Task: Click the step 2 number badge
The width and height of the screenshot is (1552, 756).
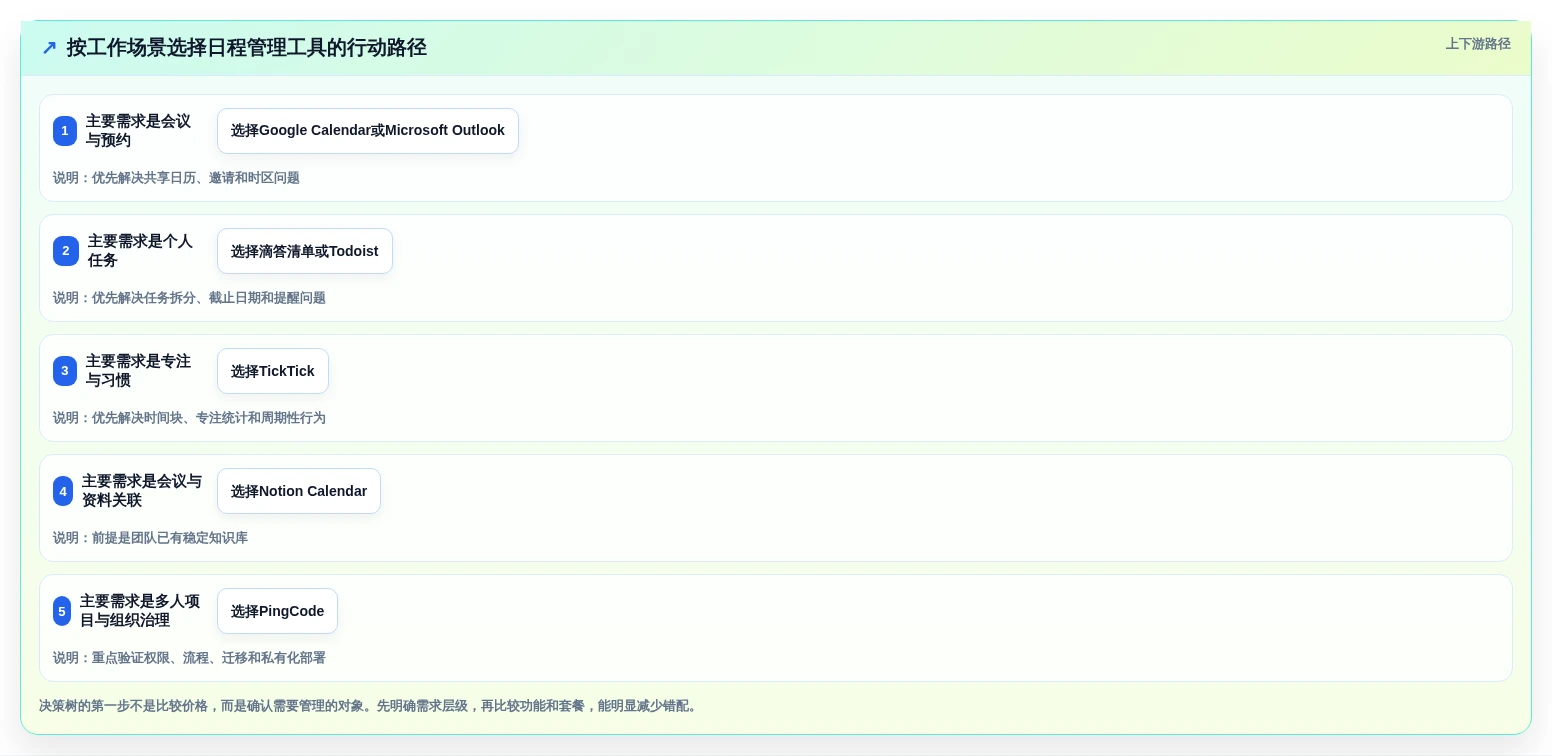Action: 66,251
